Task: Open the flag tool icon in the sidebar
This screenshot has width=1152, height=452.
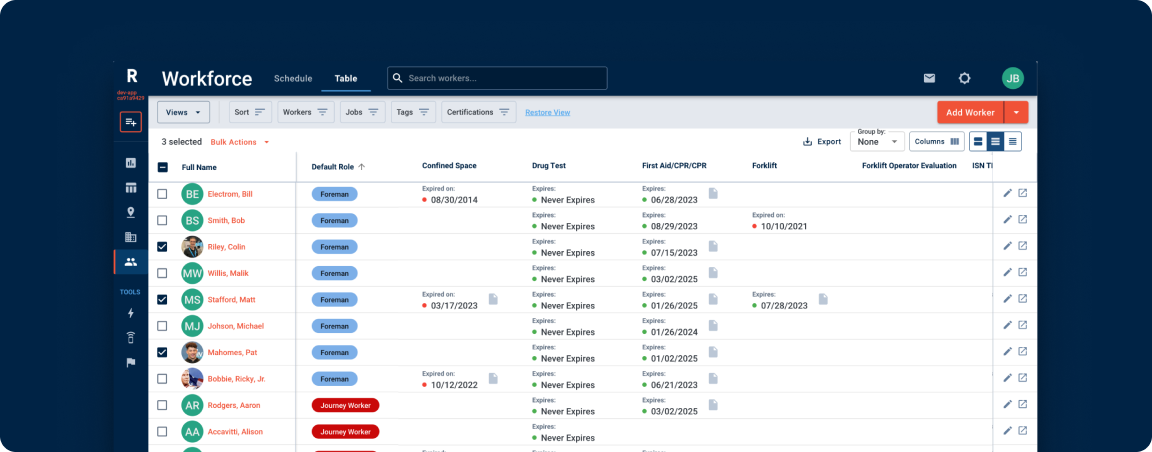Action: [131, 362]
